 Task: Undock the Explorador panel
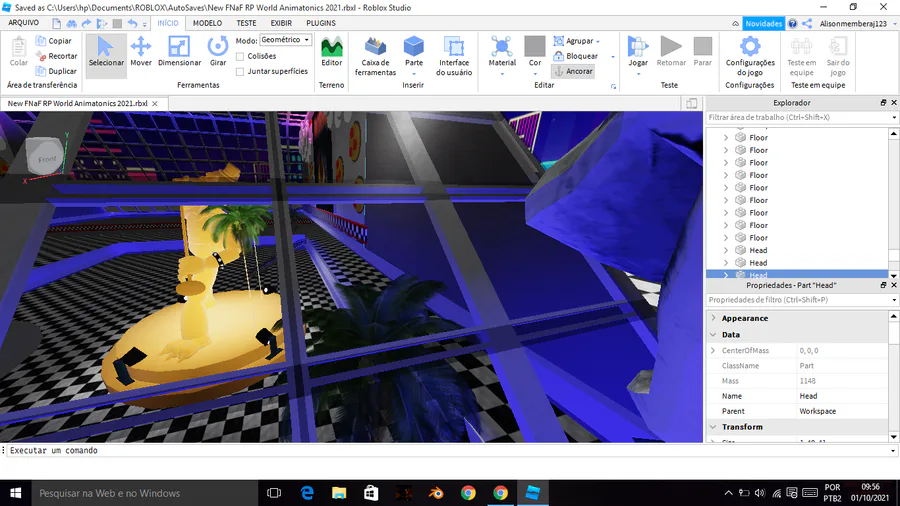pyautogui.click(x=883, y=103)
